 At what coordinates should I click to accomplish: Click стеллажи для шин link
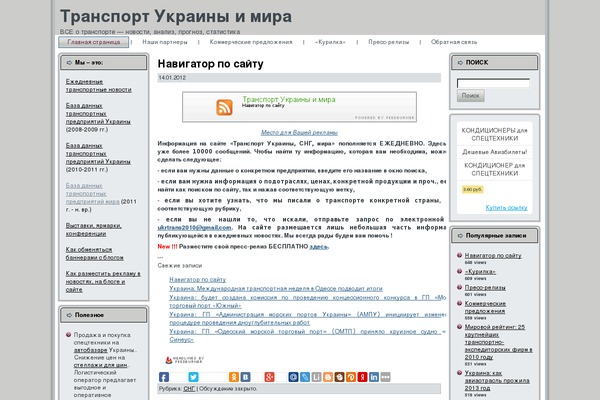click(x=101, y=365)
